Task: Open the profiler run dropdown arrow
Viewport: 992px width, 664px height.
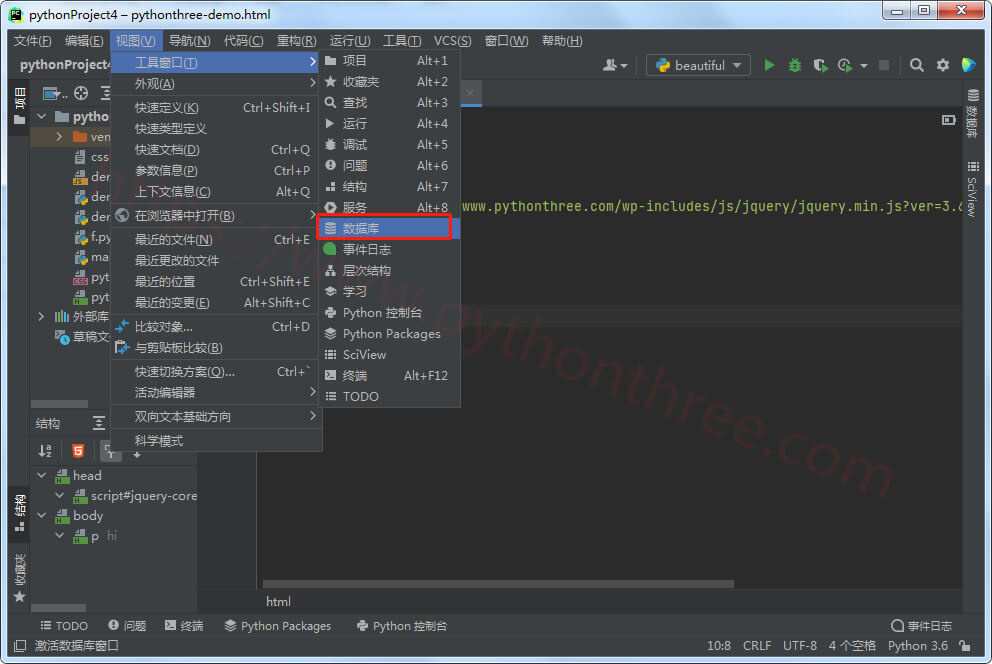Action: [864, 66]
